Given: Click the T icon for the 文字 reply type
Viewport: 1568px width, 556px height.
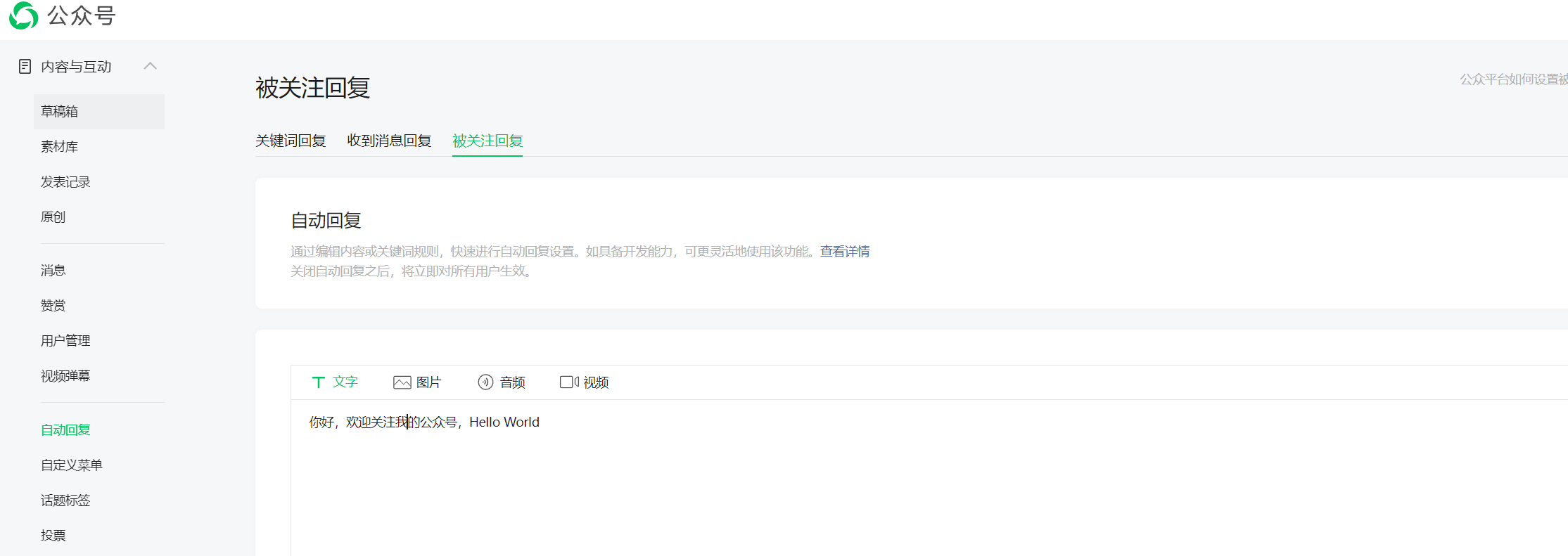Looking at the screenshot, I should [x=318, y=382].
